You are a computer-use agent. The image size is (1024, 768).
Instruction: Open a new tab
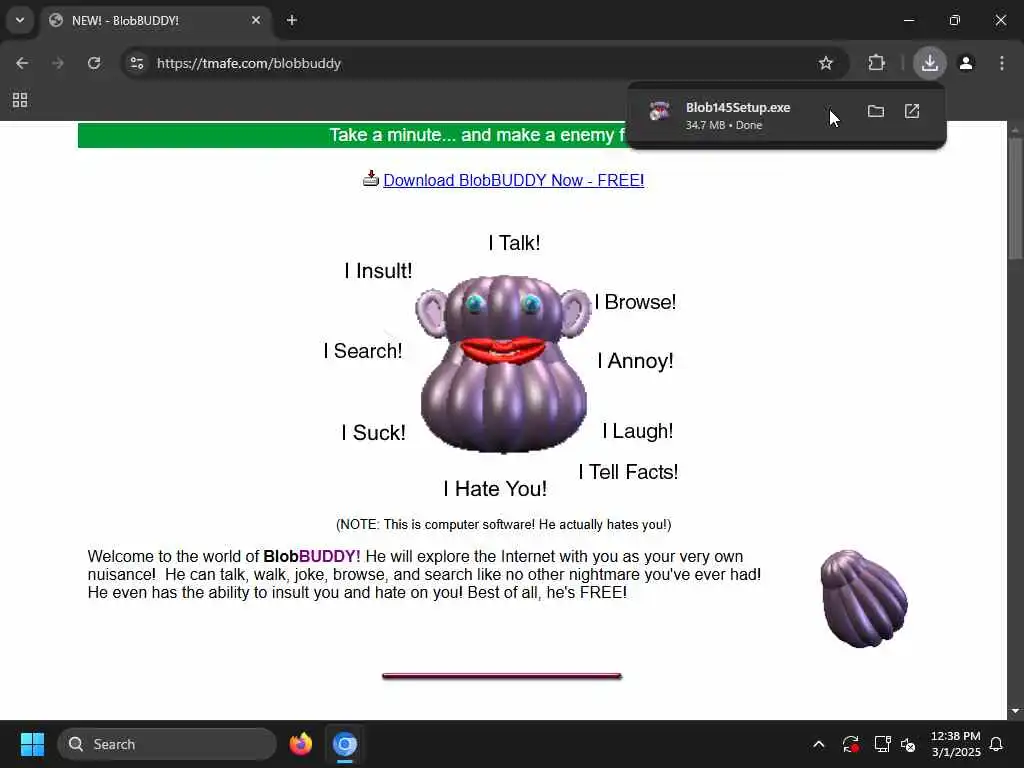[292, 21]
